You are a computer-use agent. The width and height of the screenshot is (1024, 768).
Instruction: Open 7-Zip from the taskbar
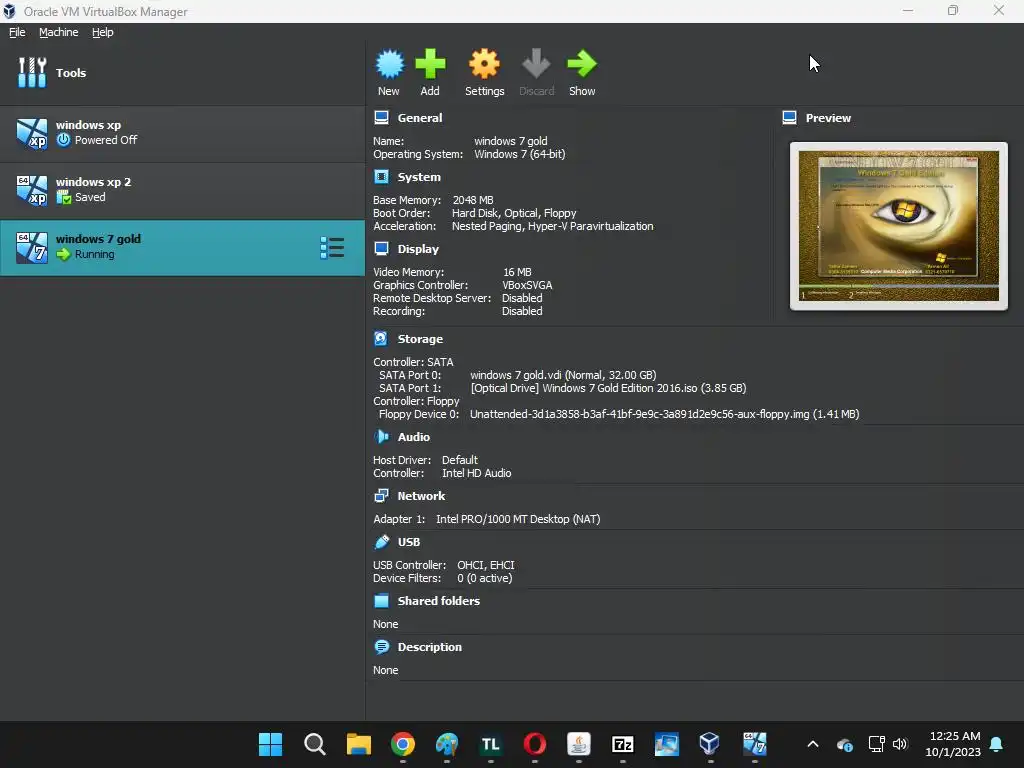click(622, 744)
